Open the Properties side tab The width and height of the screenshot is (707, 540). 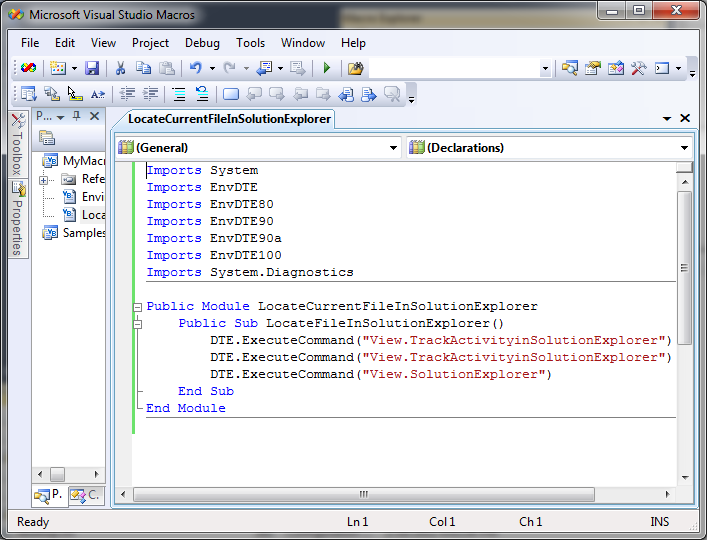pyautogui.click(x=18, y=218)
